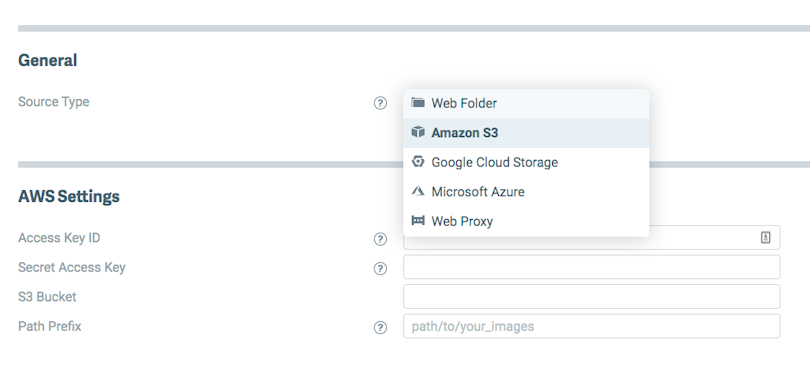Viewport: 810px width, 376px height.
Task: Select Amazon S3 from the source list
Action: (x=526, y=133)
